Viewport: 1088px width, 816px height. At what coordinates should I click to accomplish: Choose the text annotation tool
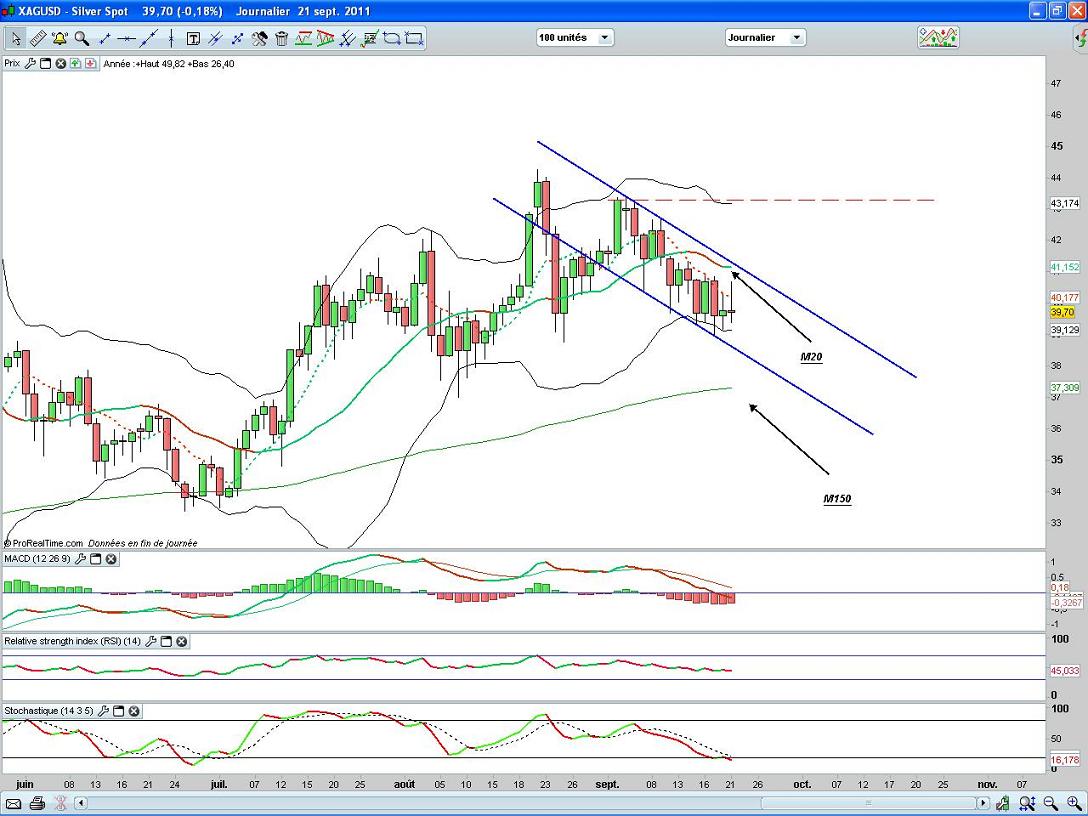pyautogui.click(x=193, y=39)
